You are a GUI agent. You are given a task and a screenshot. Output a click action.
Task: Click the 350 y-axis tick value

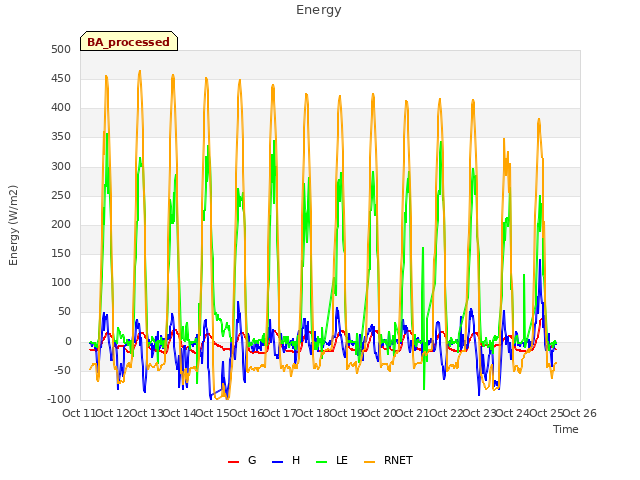[x=61, y=137]
